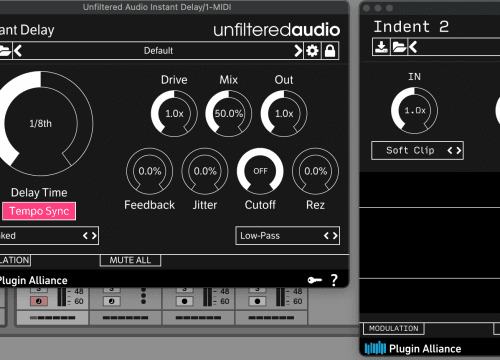Go to previous preset in Instant Delay

click(18, 51)
